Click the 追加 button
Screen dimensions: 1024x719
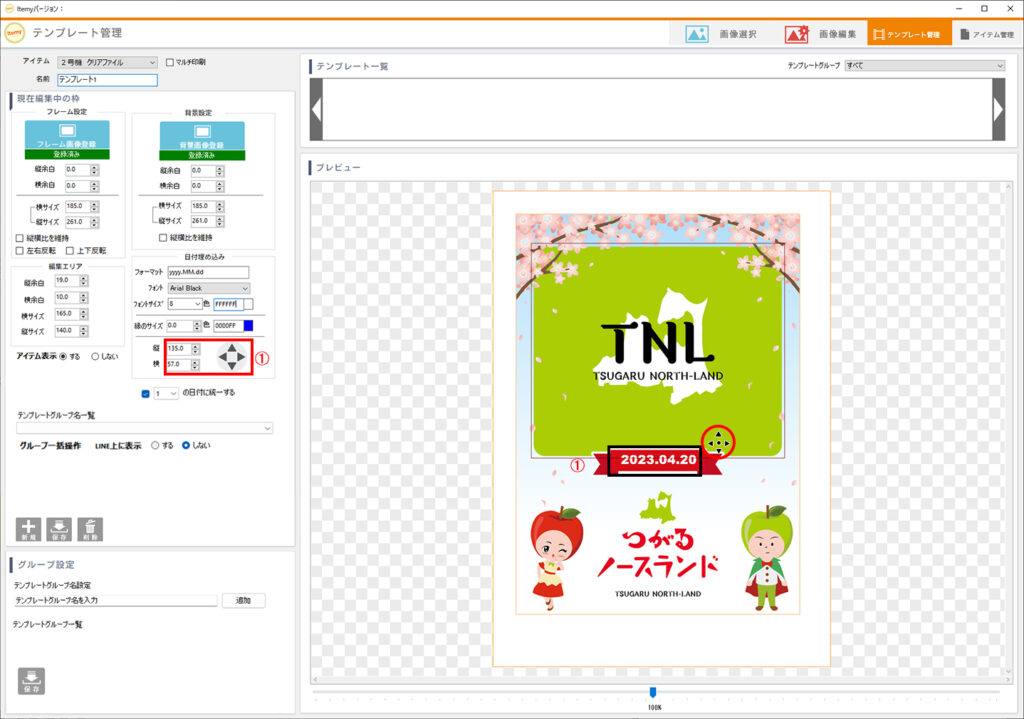[x=243, y=601]
